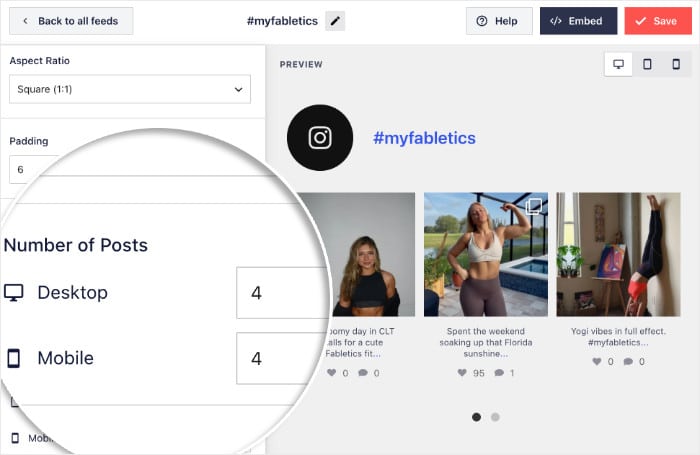Click comment icon under Yogi vibes post
The width and height of the screenshot is (700, 455).
point(628,361)
